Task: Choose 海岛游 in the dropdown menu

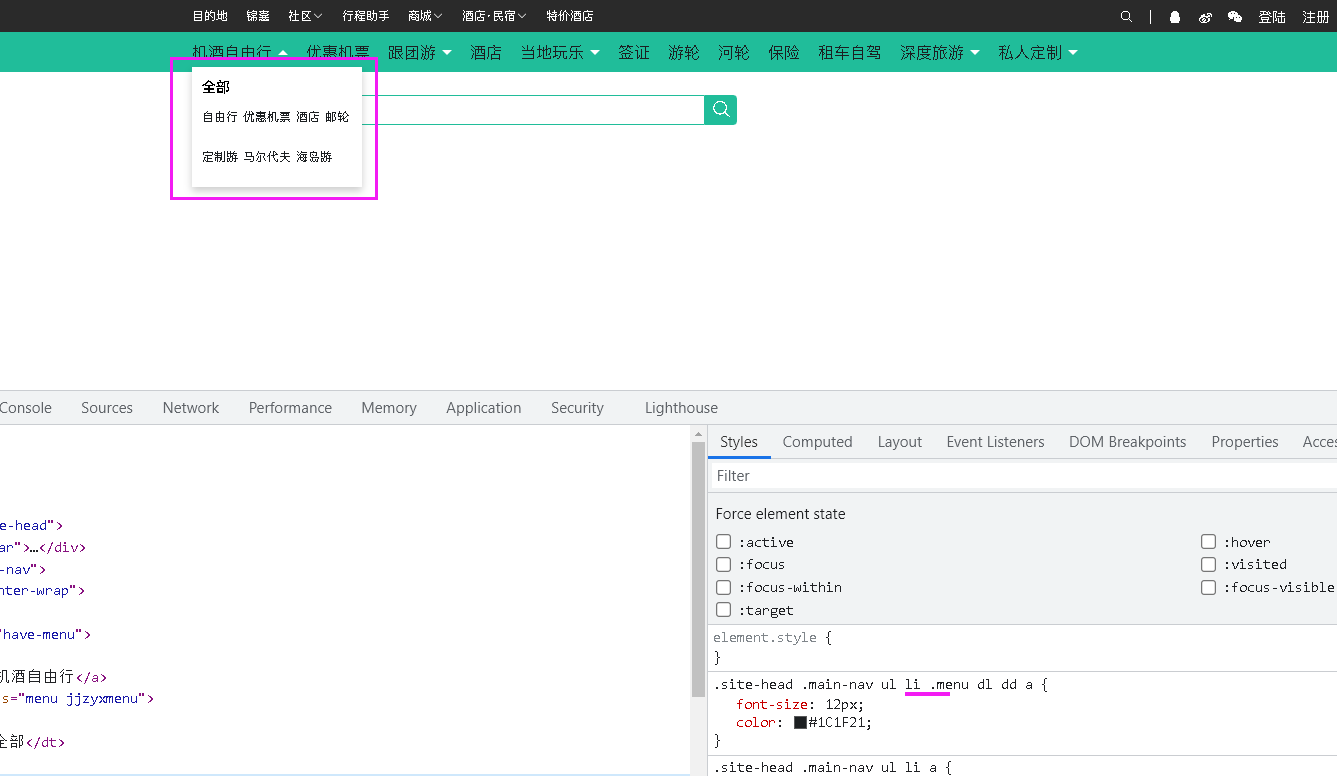Action: pyautogui.click(x=314, y=157)
